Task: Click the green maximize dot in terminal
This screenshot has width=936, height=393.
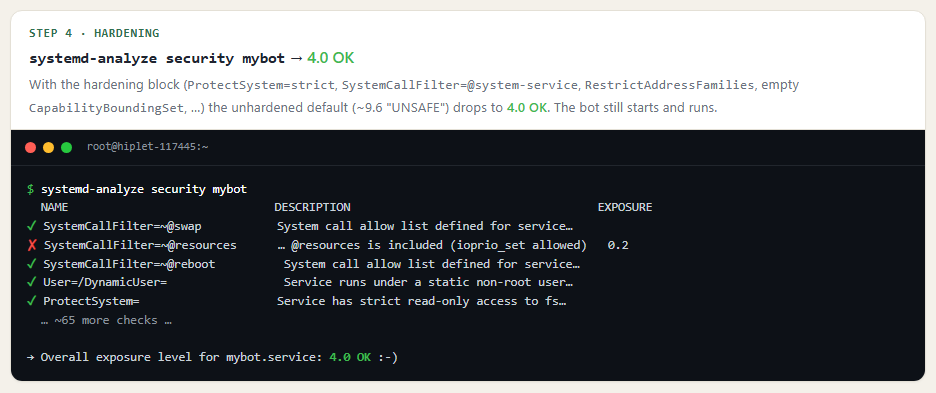Action: pyautogui.click(x=66, y=148)
